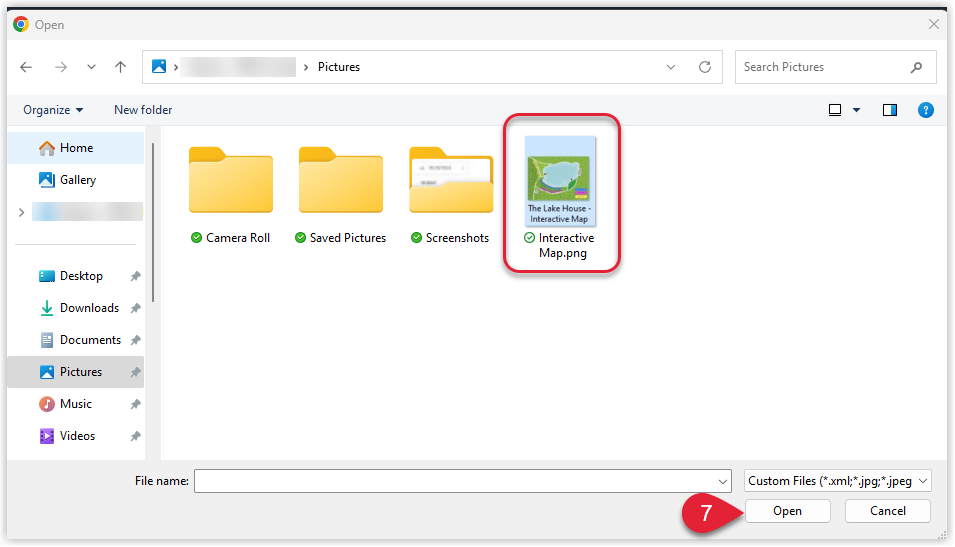Open Music from quick access
955x547 pixels.
(x=76, y=404)
